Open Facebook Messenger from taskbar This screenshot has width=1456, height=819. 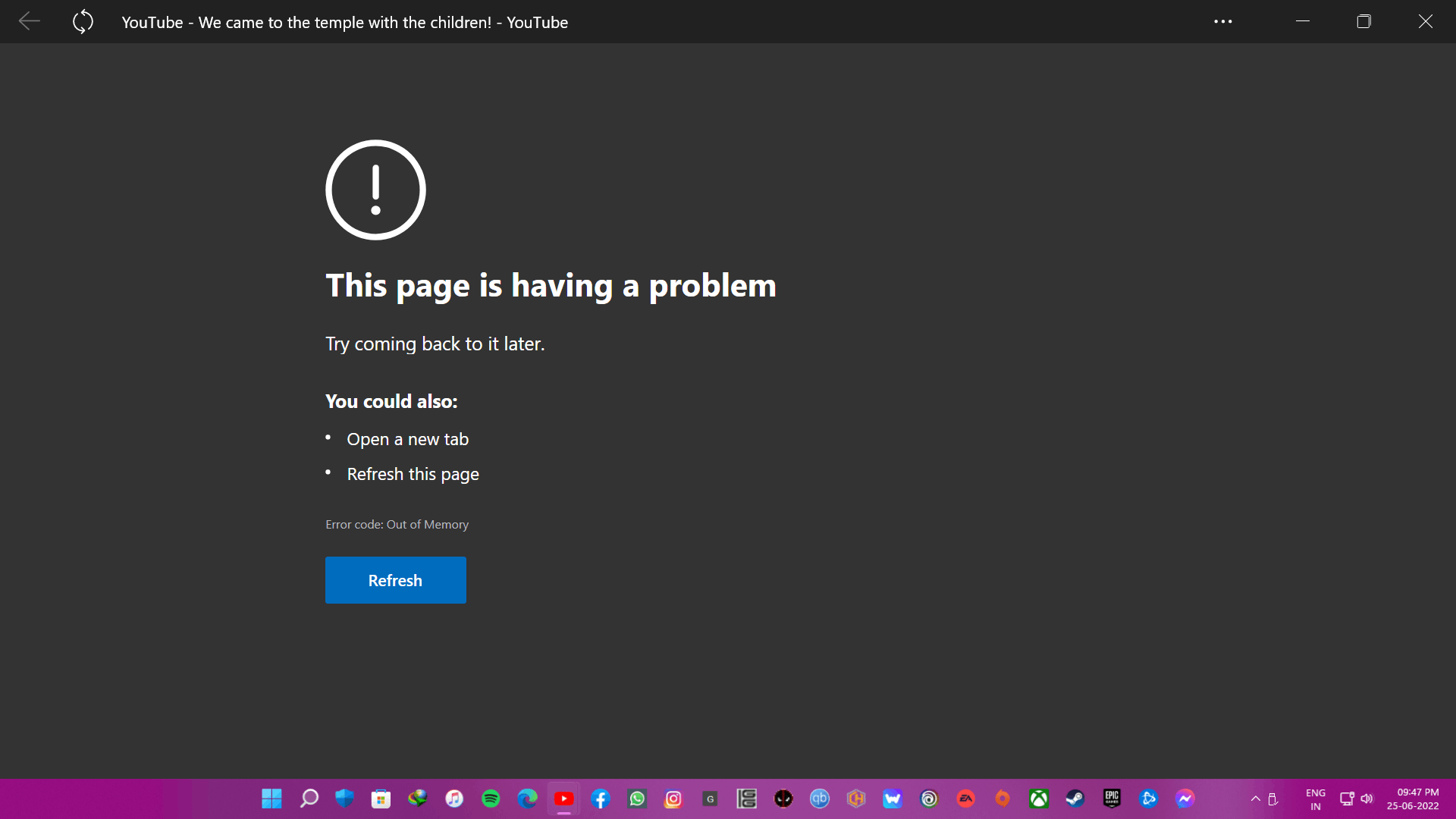click(1185, 799)
